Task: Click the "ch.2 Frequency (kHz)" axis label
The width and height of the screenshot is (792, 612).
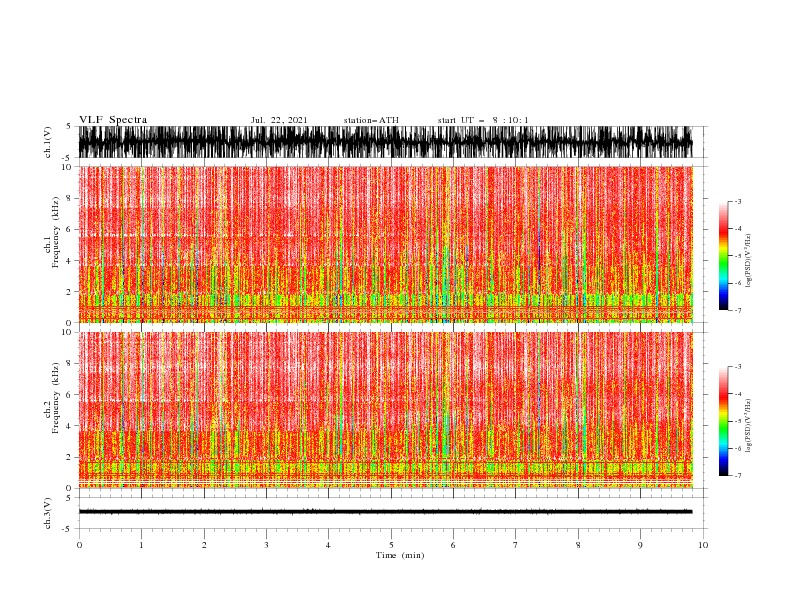Action: (x=52, y=398)
